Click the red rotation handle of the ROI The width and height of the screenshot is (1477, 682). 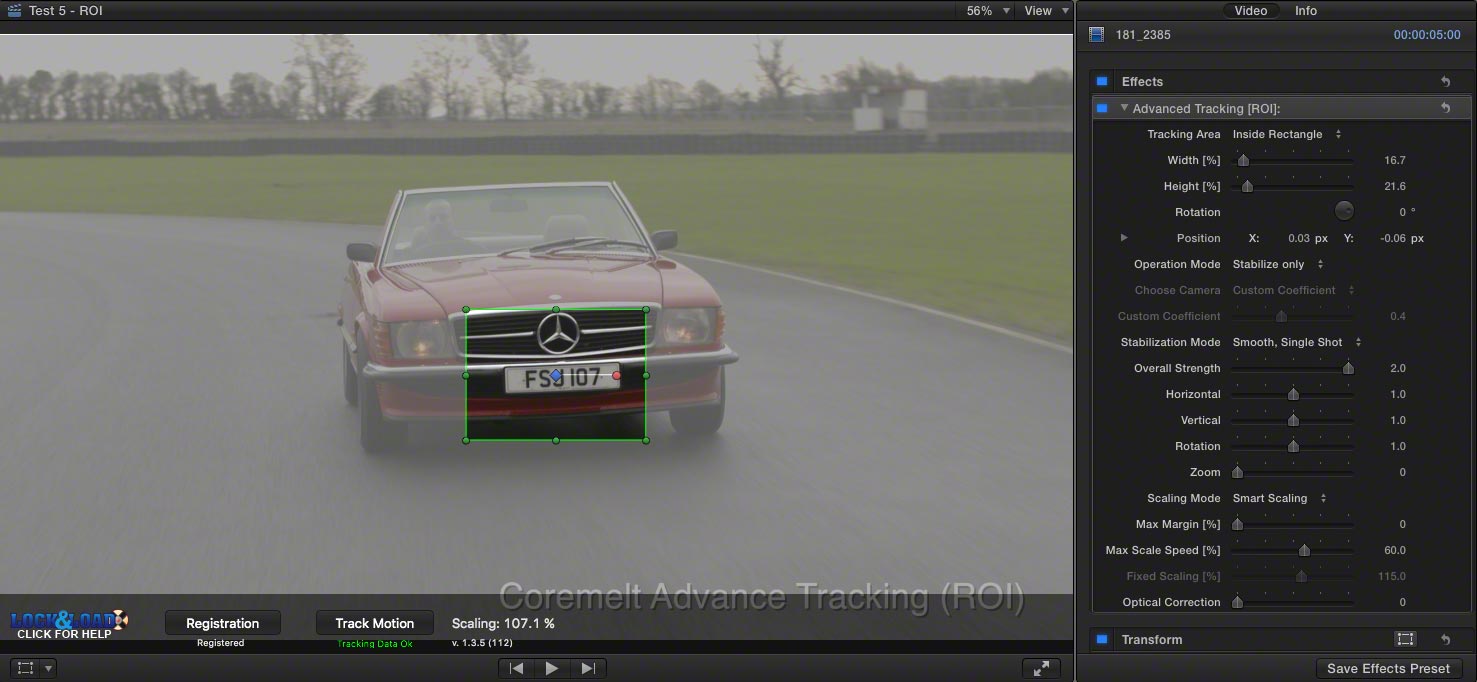(616, 376)
